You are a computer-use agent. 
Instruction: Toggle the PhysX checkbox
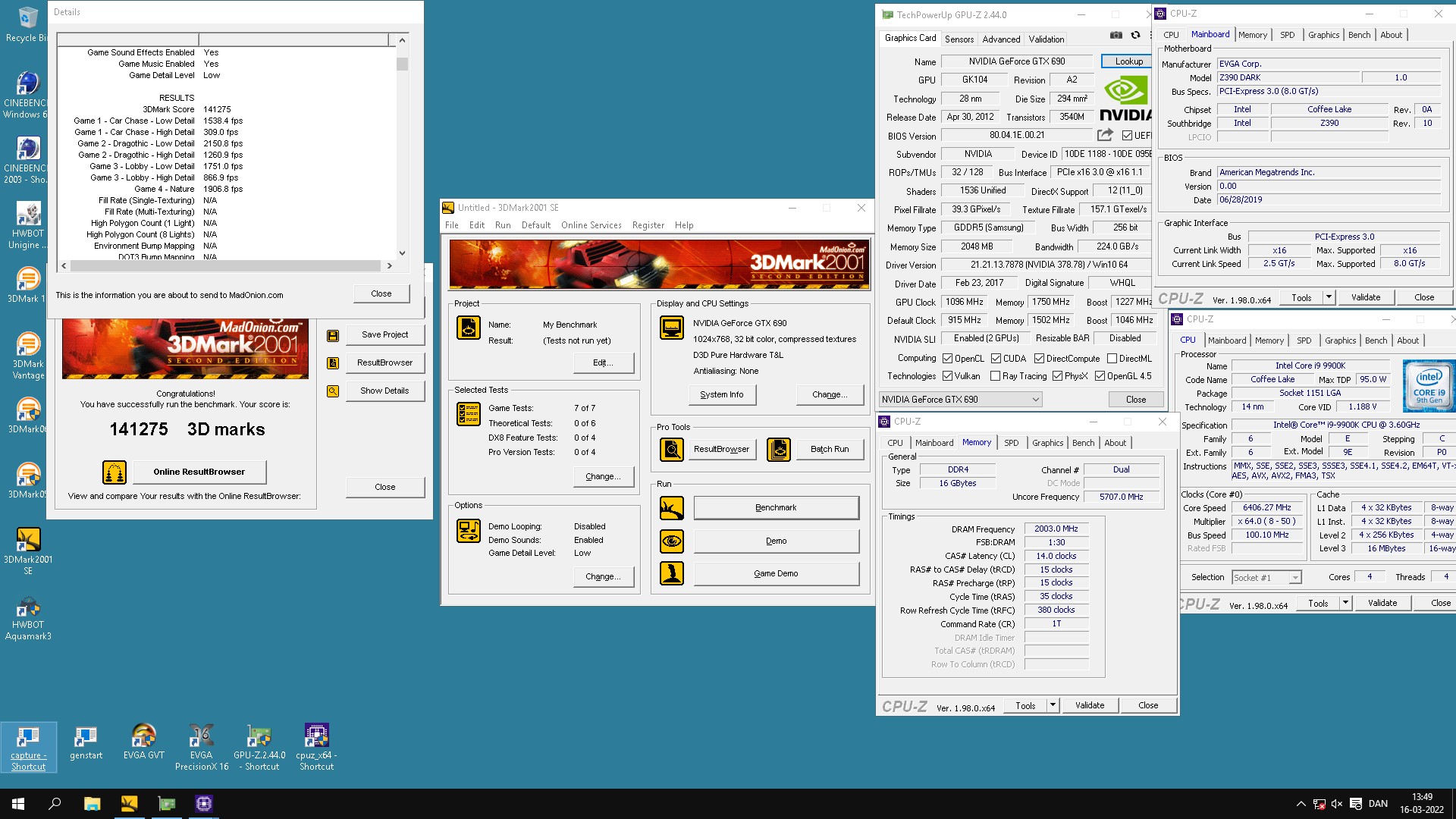[1057, 376]
